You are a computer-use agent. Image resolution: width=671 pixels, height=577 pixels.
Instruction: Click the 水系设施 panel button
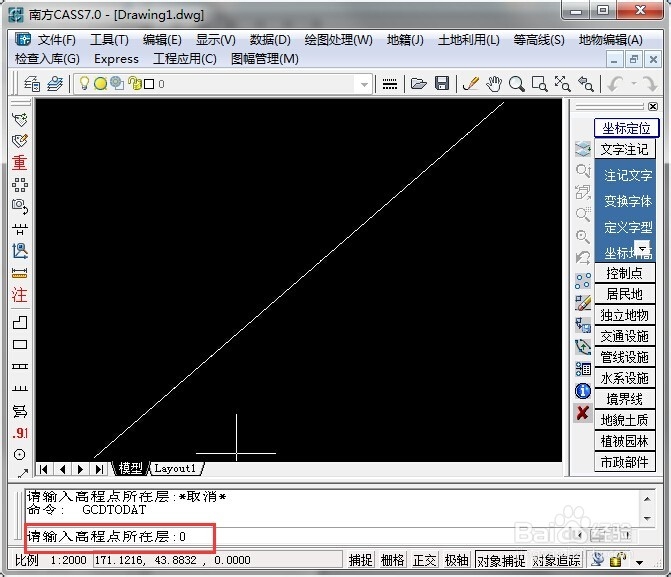coord(625,378)
